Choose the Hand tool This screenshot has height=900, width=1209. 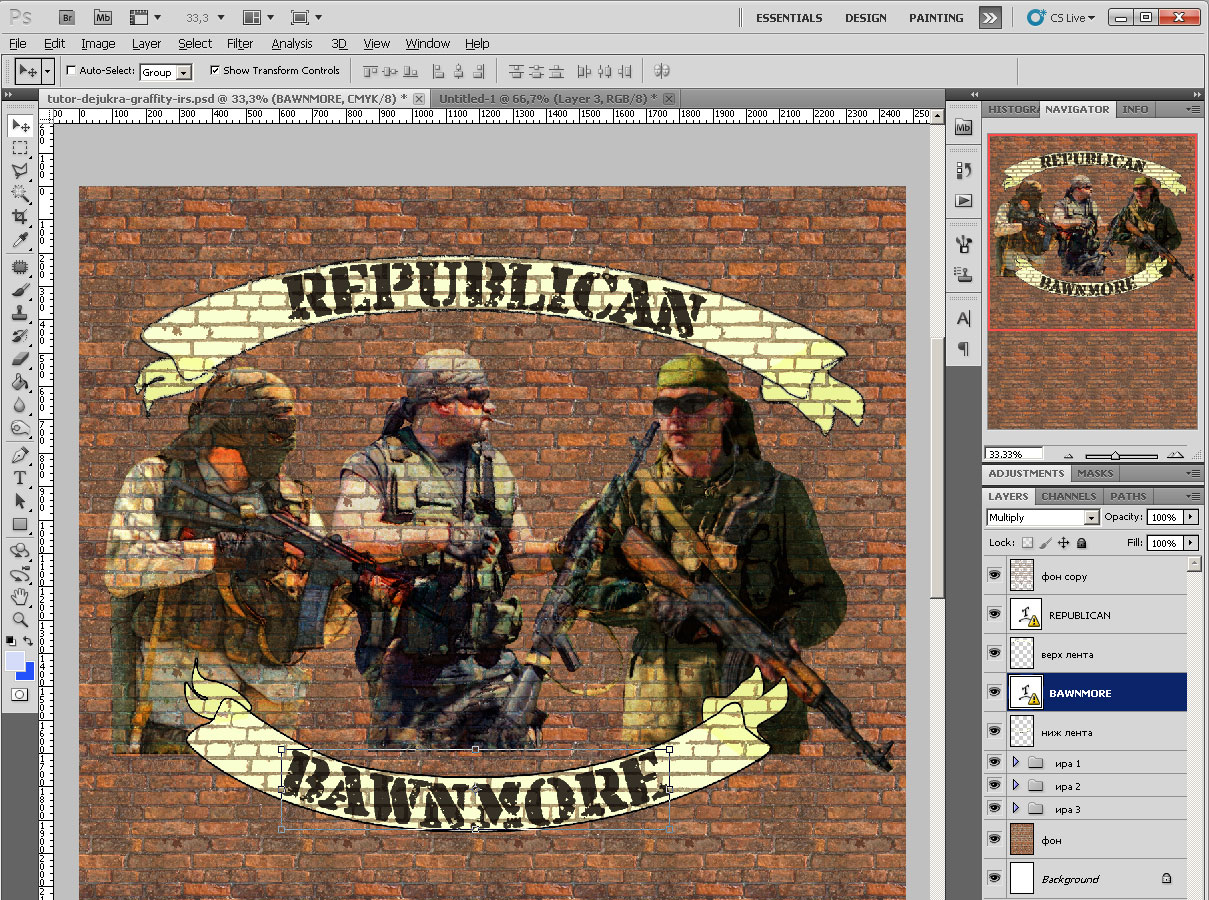click(x=19, y=597)
